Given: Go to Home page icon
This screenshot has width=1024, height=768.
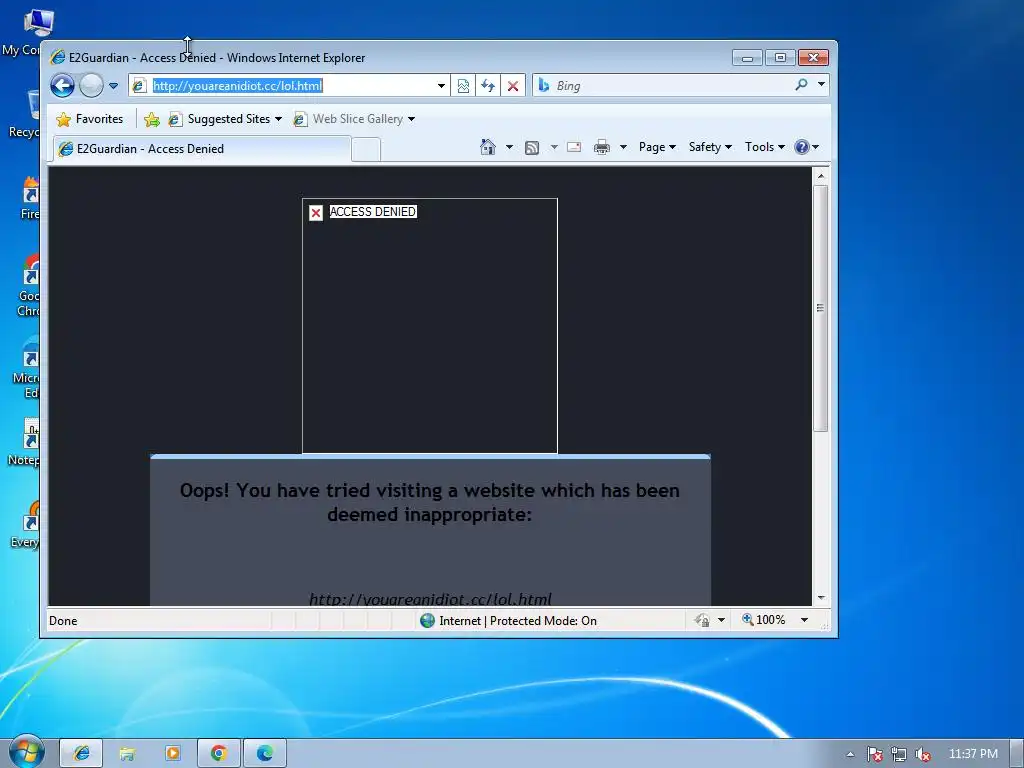Looking at the screenshot, I should point(488,147).
